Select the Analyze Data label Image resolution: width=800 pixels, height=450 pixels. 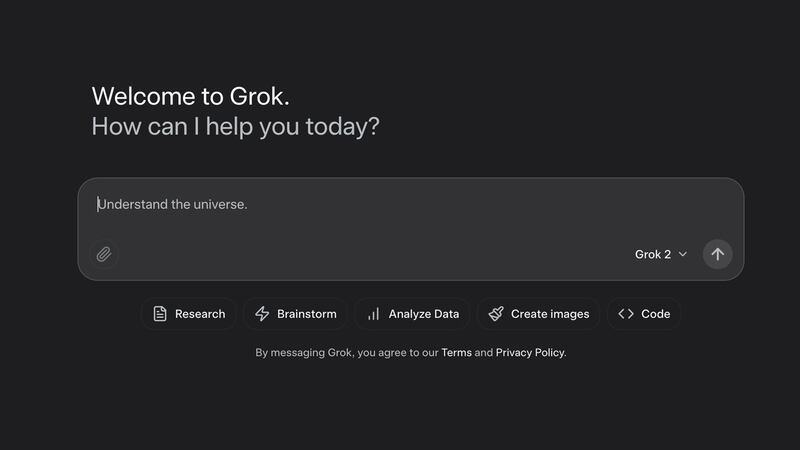click(x=424, y=314)
